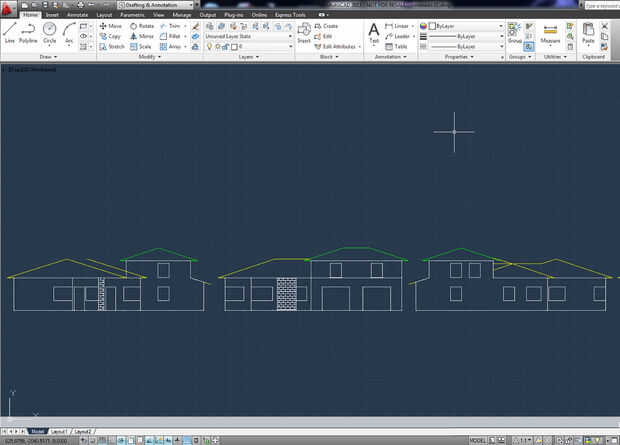
Task: Switch to Layout2 drawing tab
Action: (83, 432)
